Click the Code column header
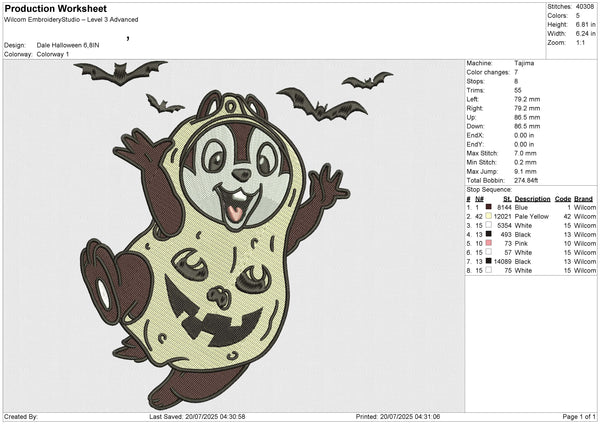 pos(563,198)
